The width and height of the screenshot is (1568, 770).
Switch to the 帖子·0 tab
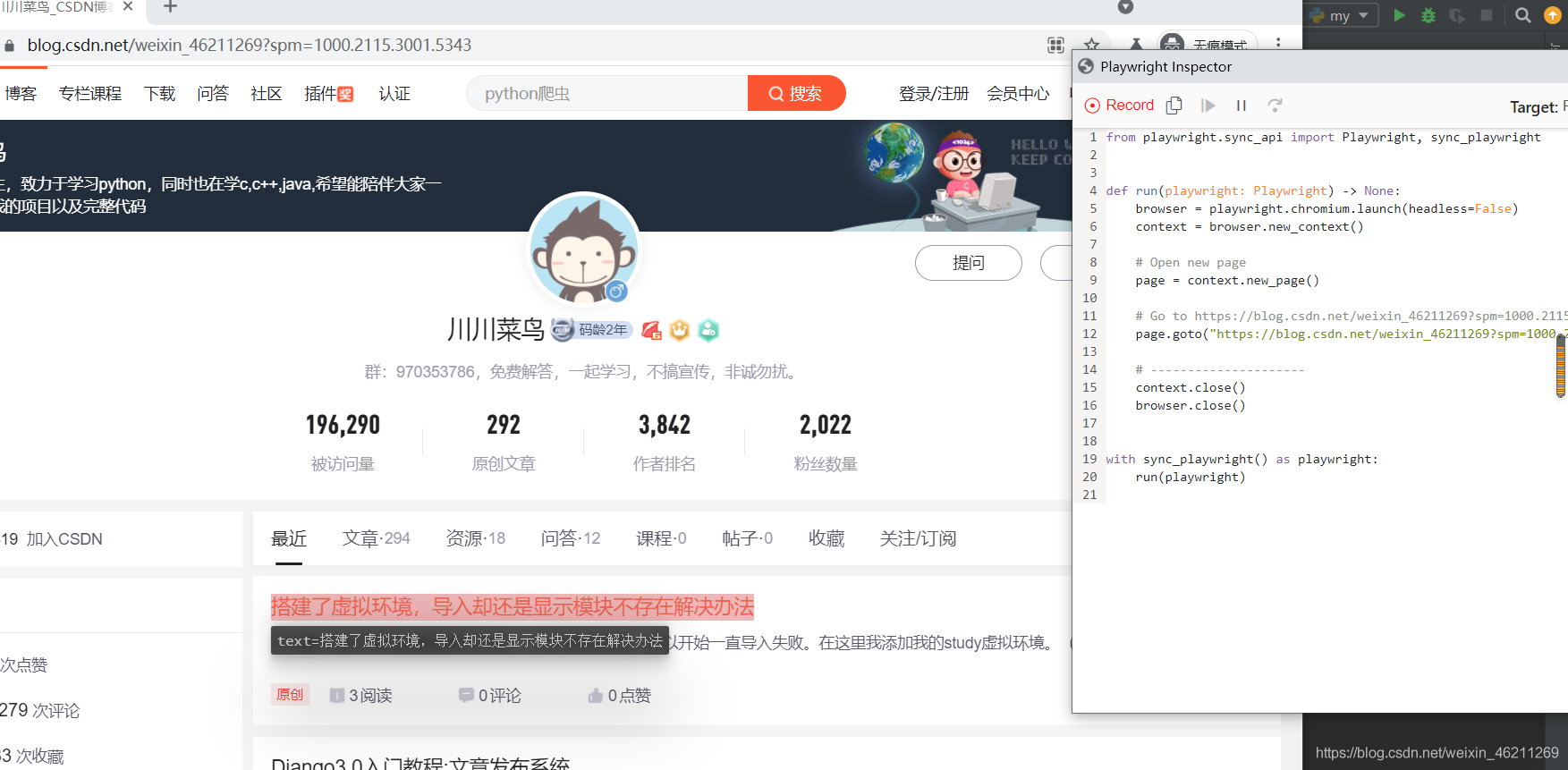click(x=748, y=538)
